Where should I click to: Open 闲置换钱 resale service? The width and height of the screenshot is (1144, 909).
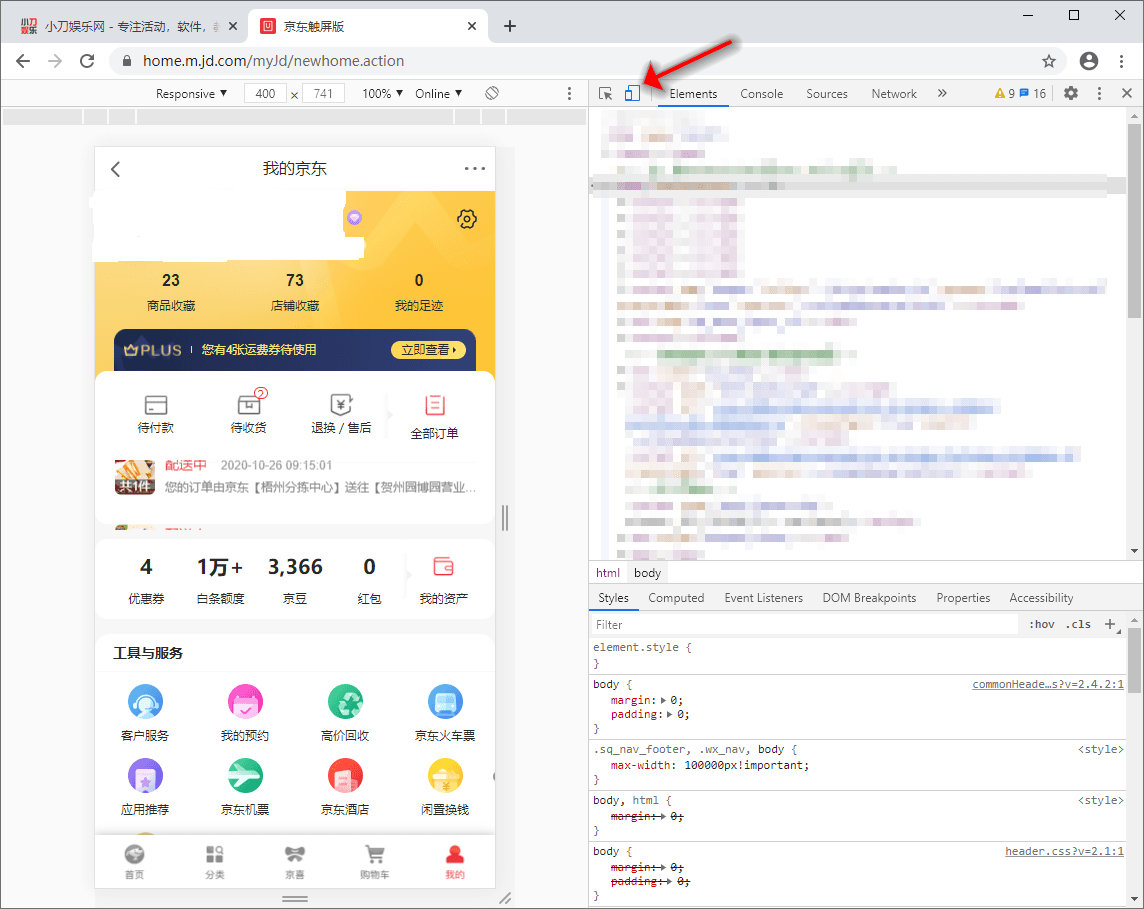point(445,788)
